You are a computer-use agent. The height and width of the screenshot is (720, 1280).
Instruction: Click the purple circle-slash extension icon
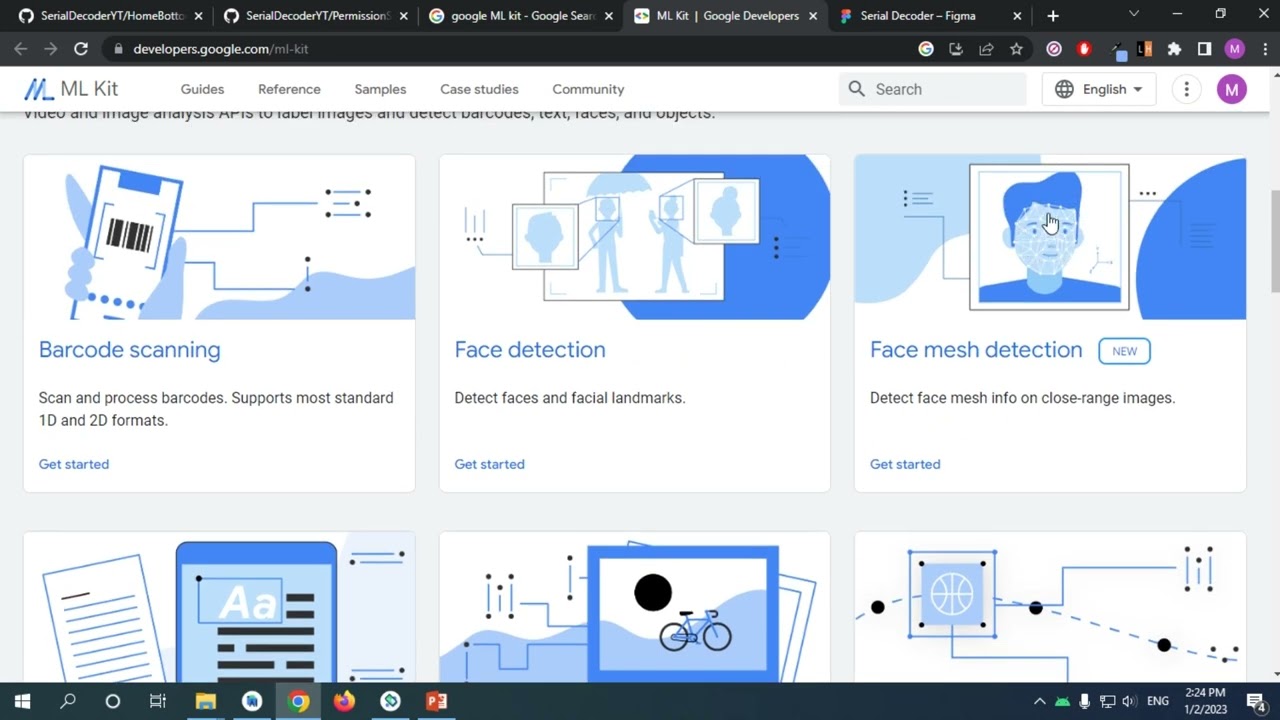point(1054,49)
